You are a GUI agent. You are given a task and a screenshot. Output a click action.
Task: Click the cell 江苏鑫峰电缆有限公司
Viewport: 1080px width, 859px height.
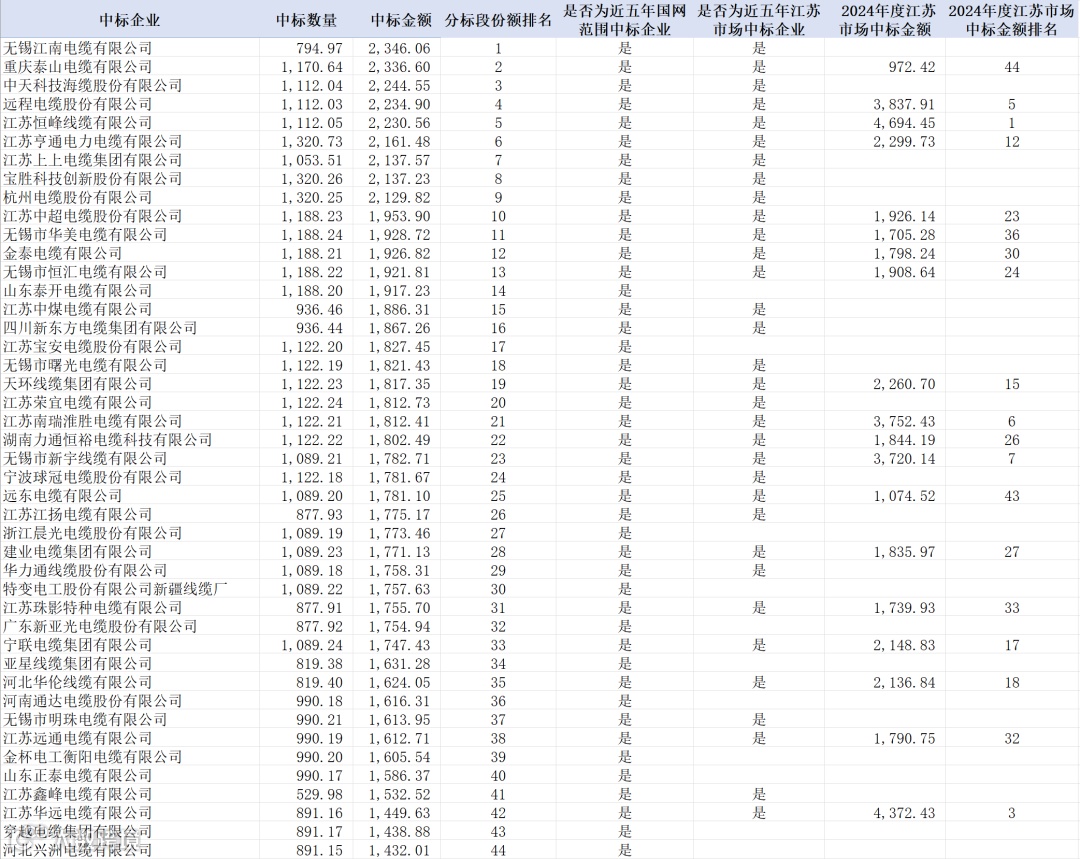[x=78, y=794]
